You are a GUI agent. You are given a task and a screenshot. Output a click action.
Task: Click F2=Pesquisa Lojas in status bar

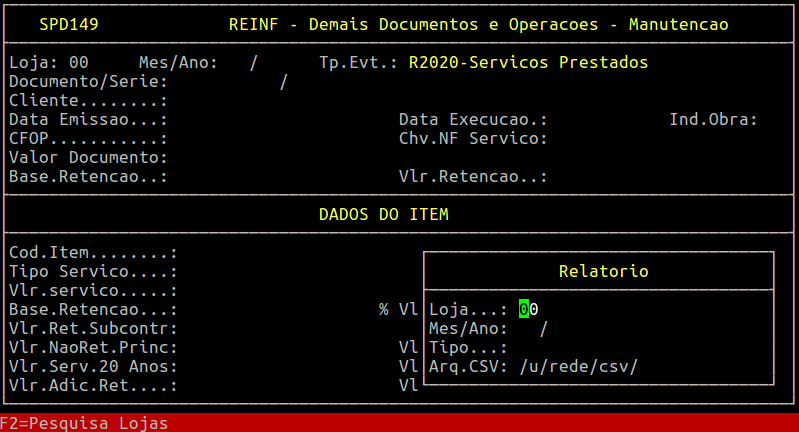(84, 423)
